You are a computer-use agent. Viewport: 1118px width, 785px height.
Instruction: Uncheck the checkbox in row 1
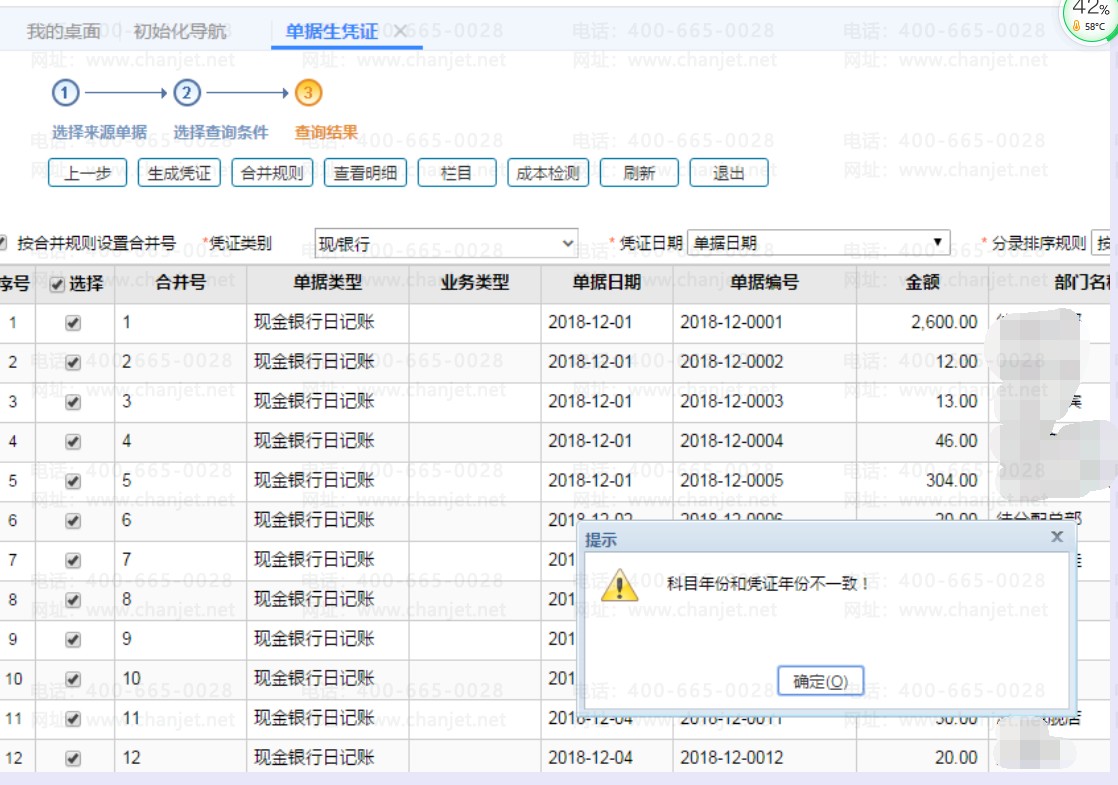point(73,323)
